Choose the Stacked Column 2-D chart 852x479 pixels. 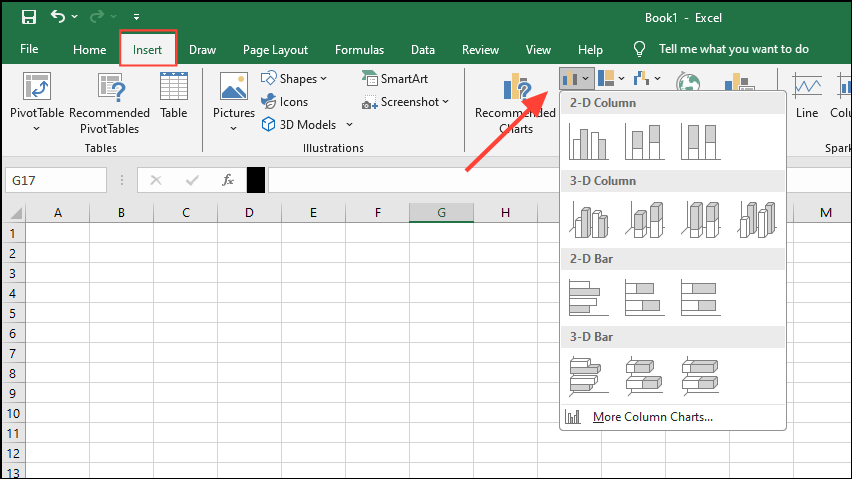[644, 141]
